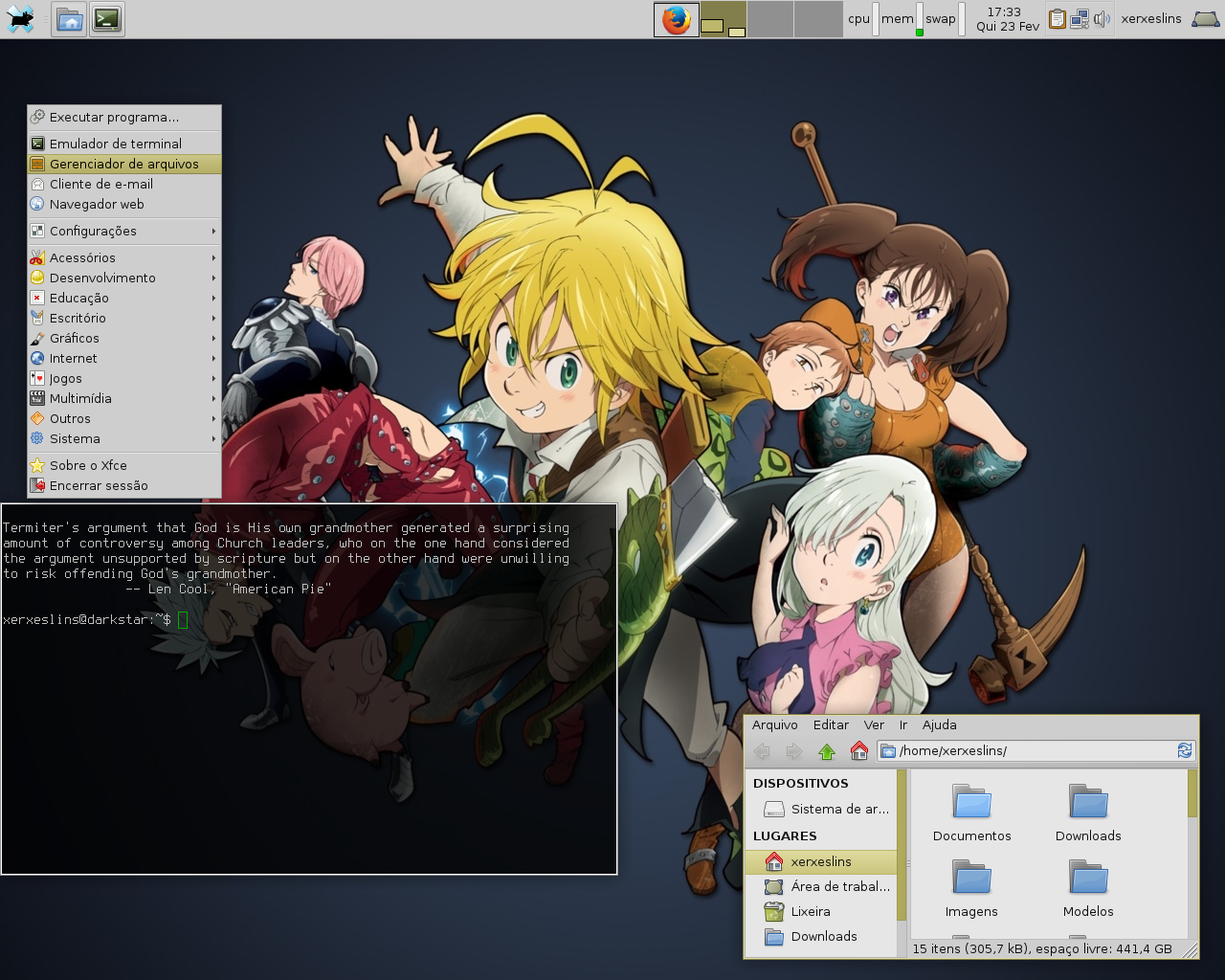Open Lixeira in the sidebar
The width and height of the screenshot is (1225, 980).
point(821,911)
